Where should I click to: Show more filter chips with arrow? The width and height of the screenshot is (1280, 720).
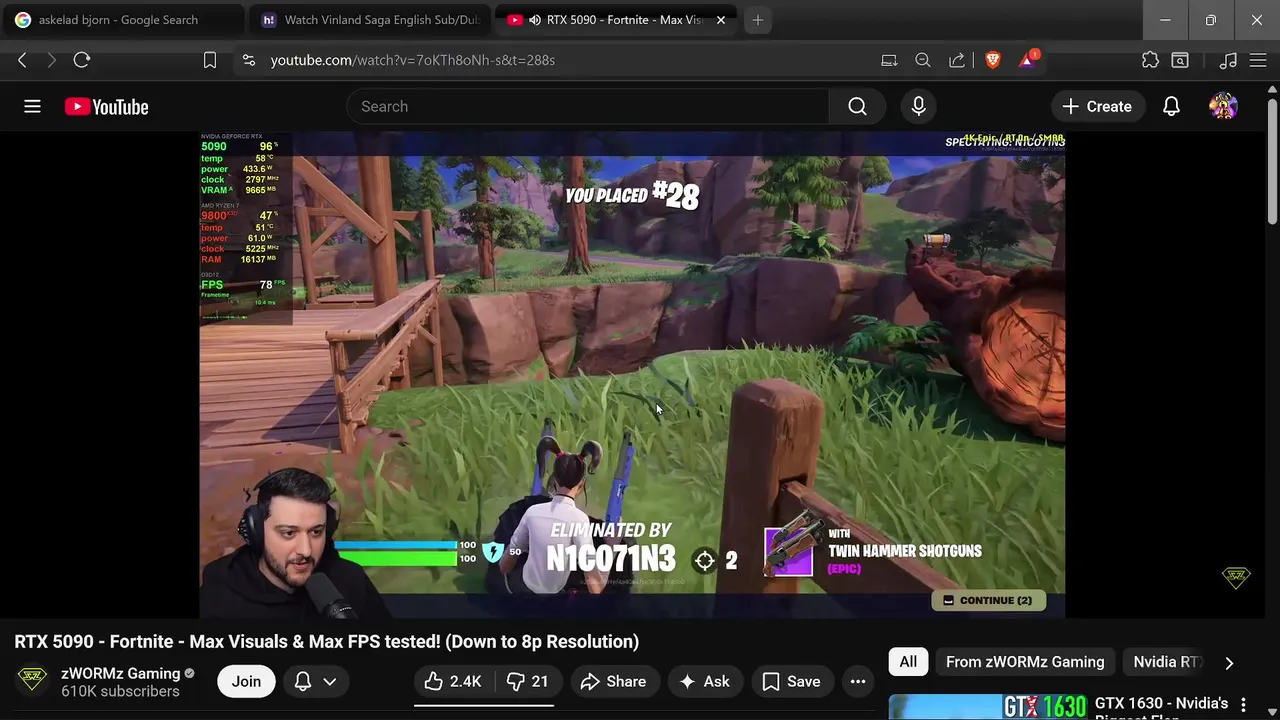(1229, 662)
